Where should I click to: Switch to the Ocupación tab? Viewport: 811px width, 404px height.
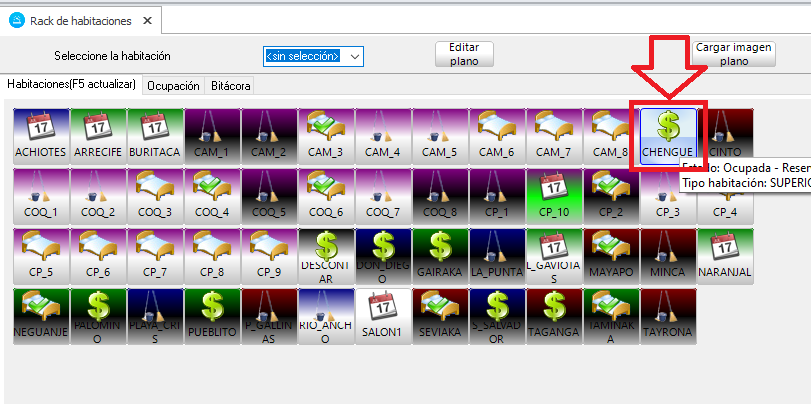173,86
